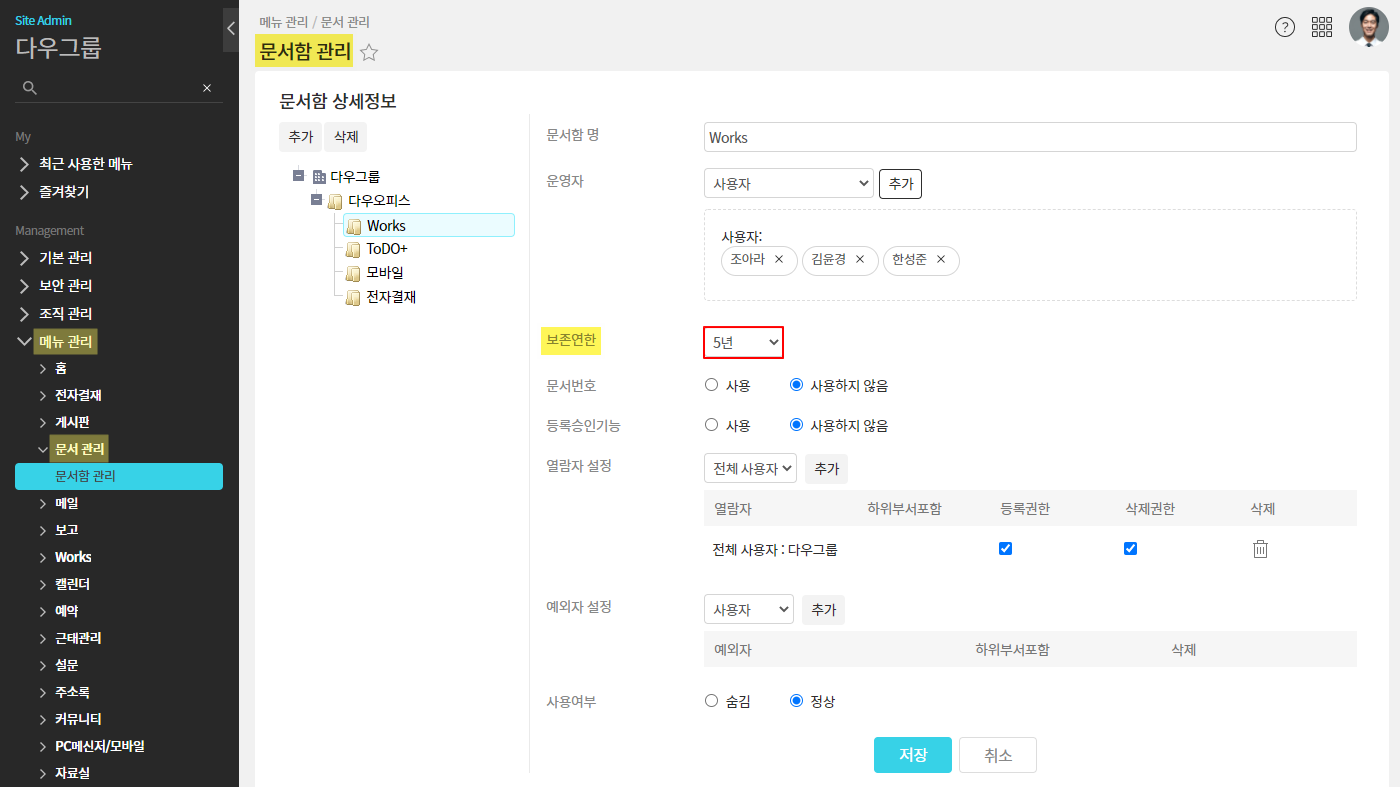1400x787 pixels.
Task: Collapse the left sidebar with arrow
Action: (x=231, y=29)
